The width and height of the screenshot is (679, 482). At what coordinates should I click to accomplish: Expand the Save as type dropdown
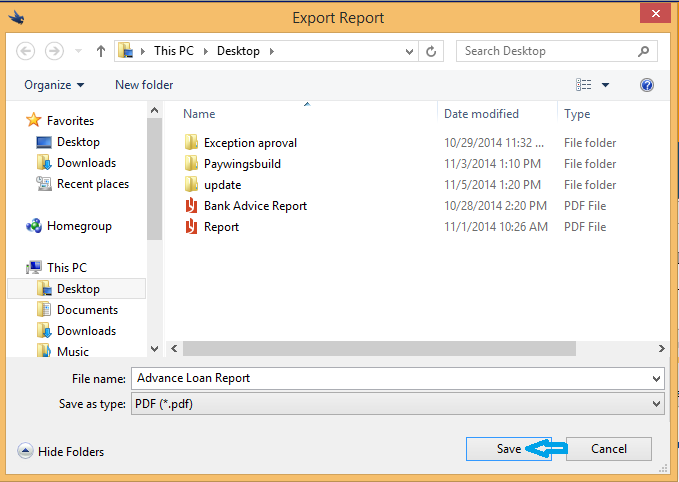tap(656, 404)
